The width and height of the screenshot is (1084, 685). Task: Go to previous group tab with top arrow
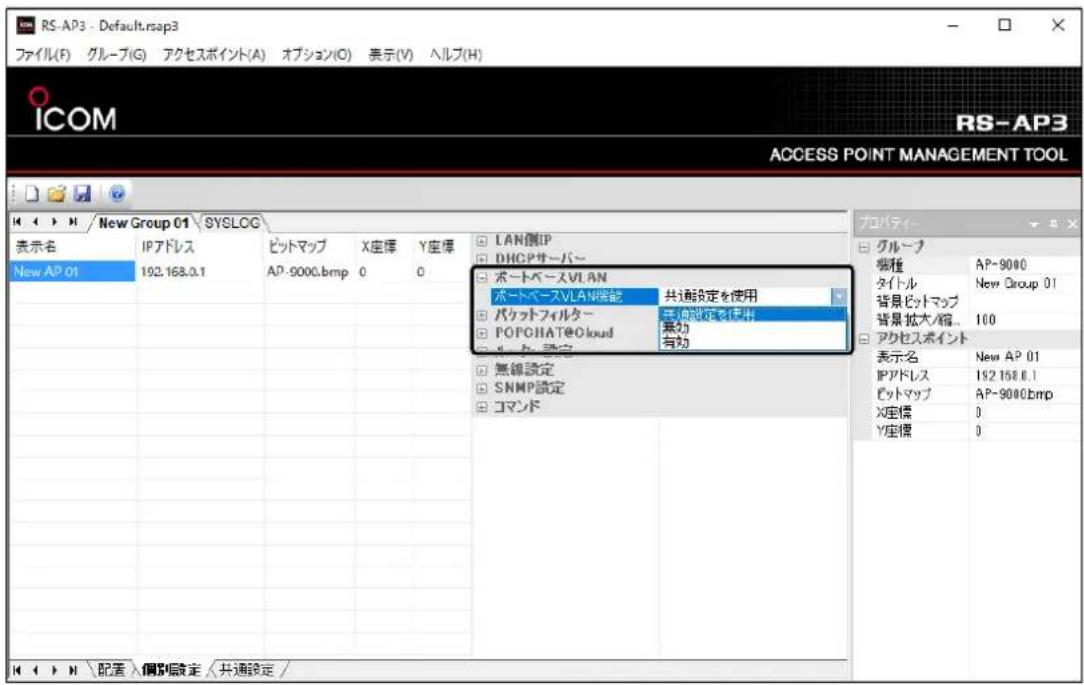tap(34, 223)
